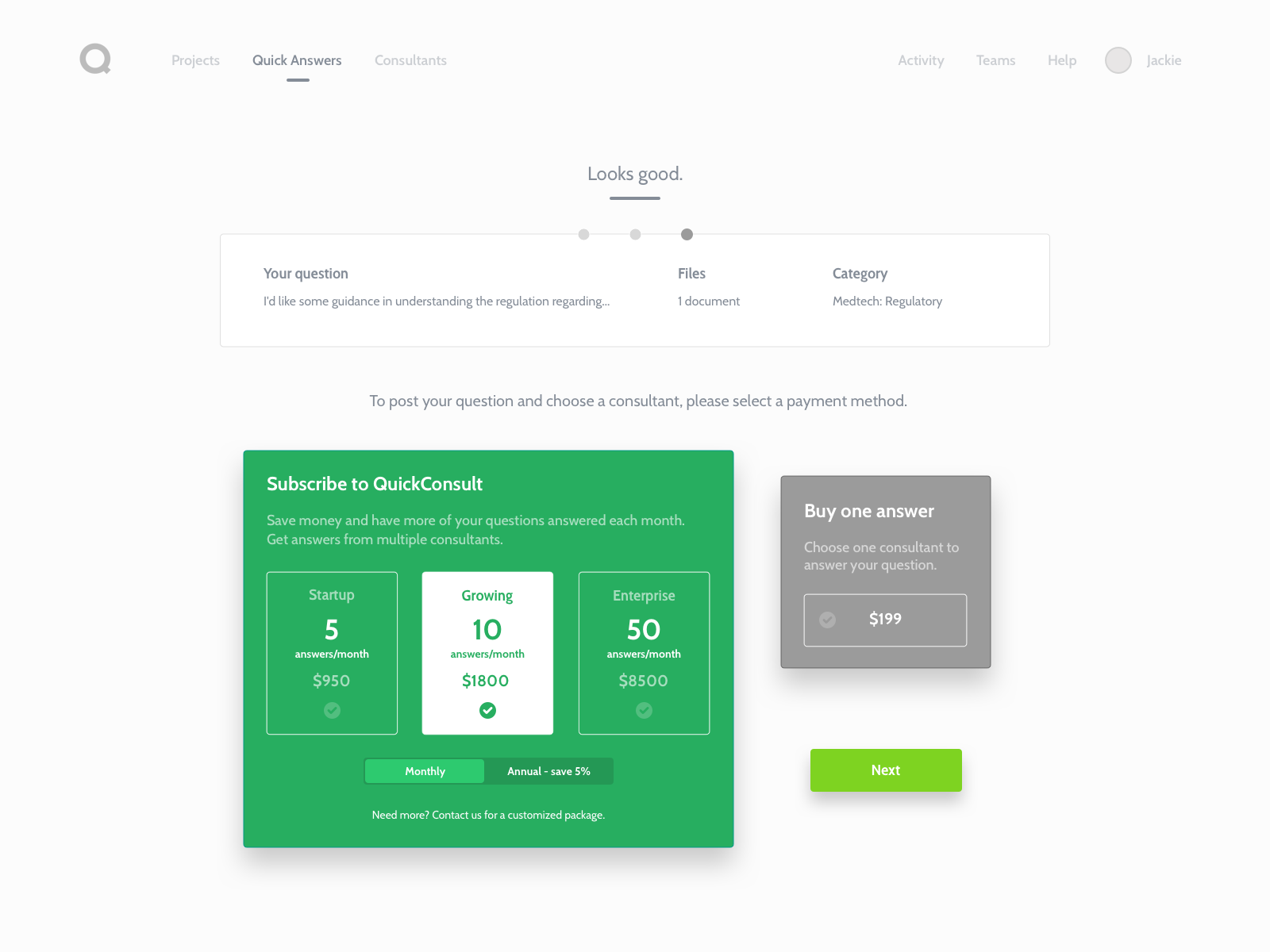Keep Monthly billing selected

click(425, 770)
